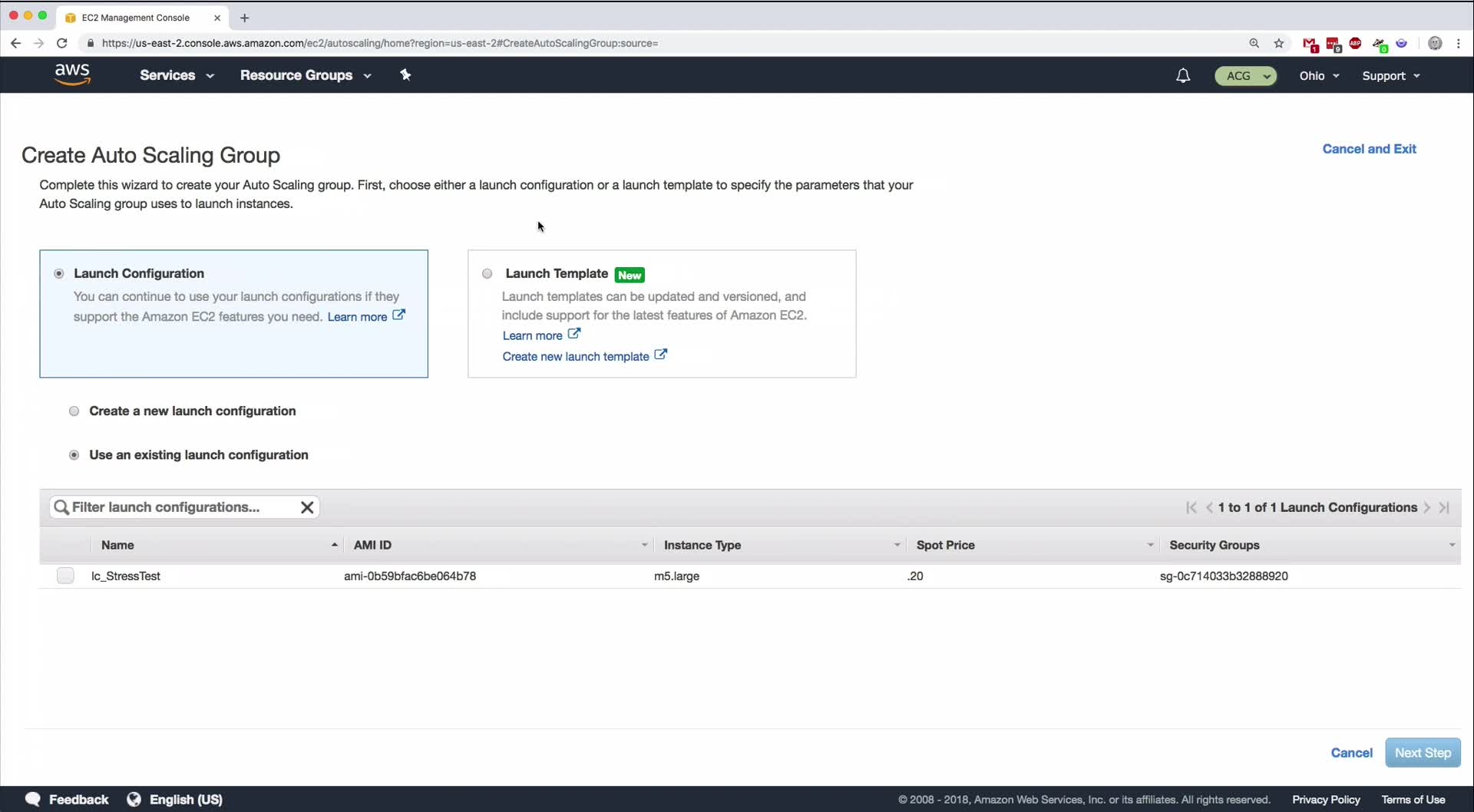The height and width of the screenshot is (812, 1474).
Task: Click the browser forward arrow
Action: click(x=38, y=43)
